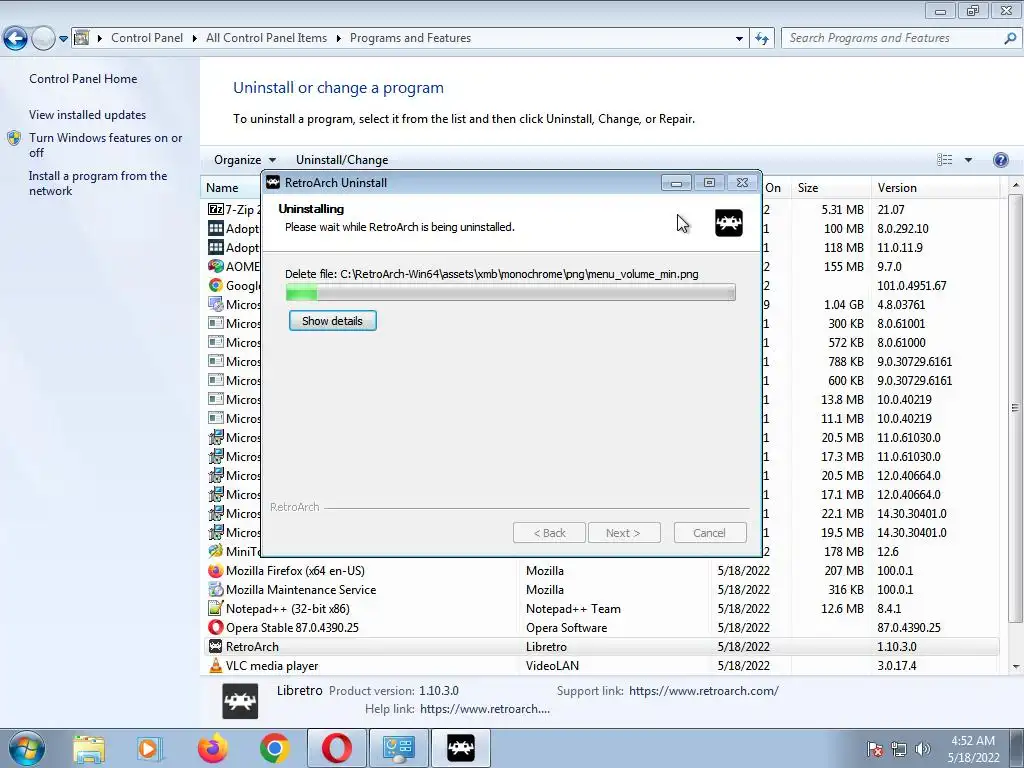
Task: Click the Opera Stable list icon
Action: (x=216, y=628)
